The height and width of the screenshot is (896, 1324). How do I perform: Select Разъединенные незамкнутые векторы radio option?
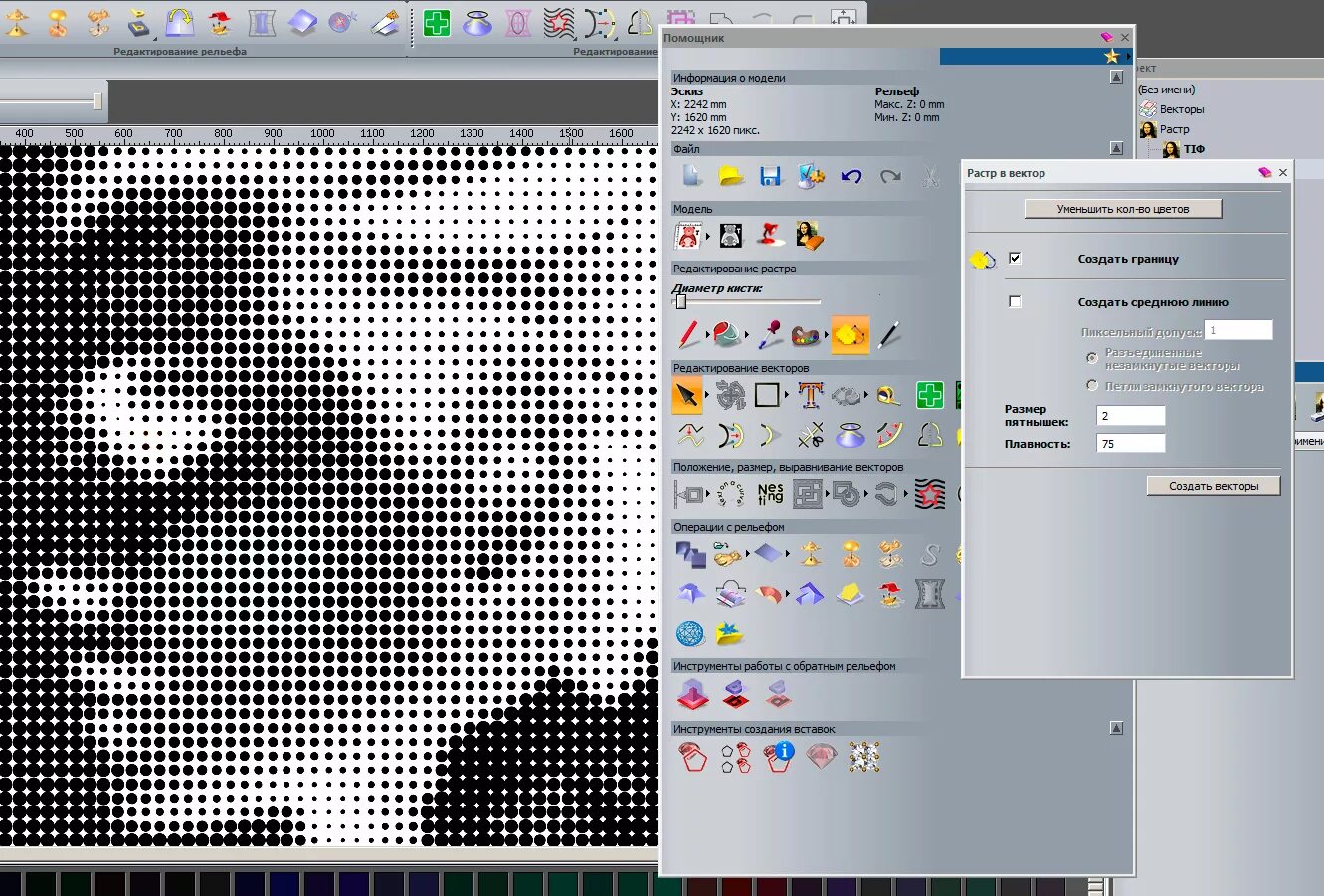tap(1092, 357)
